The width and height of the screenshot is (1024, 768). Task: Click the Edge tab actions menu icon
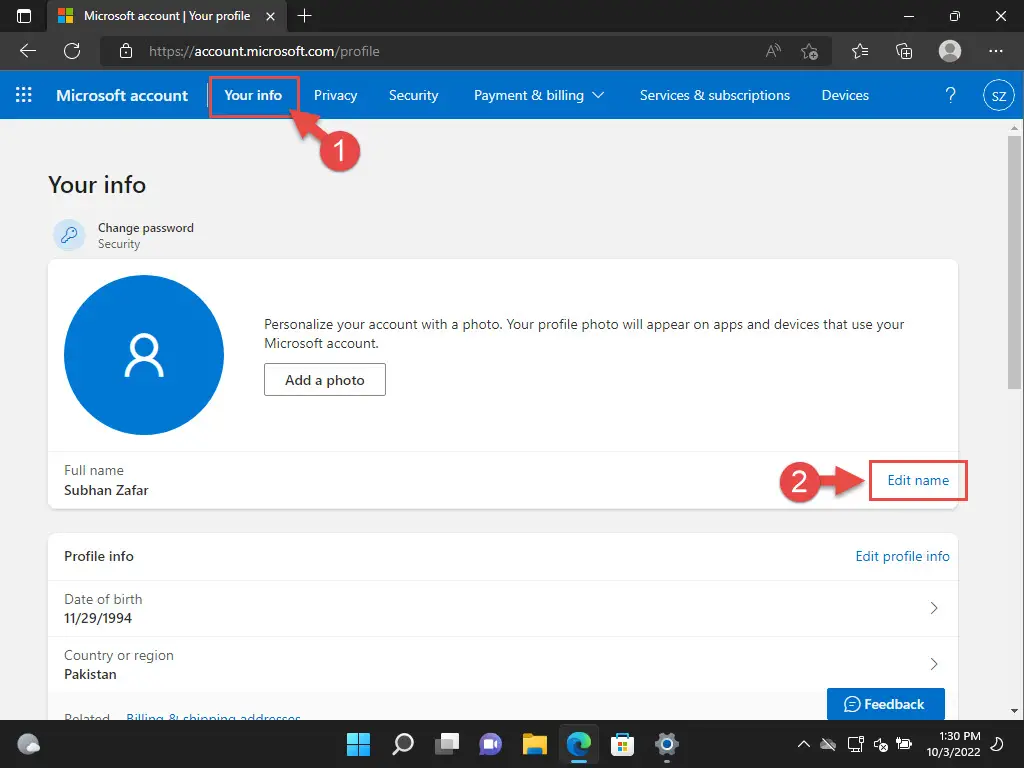pyautogui.click(x=24, y=16)
